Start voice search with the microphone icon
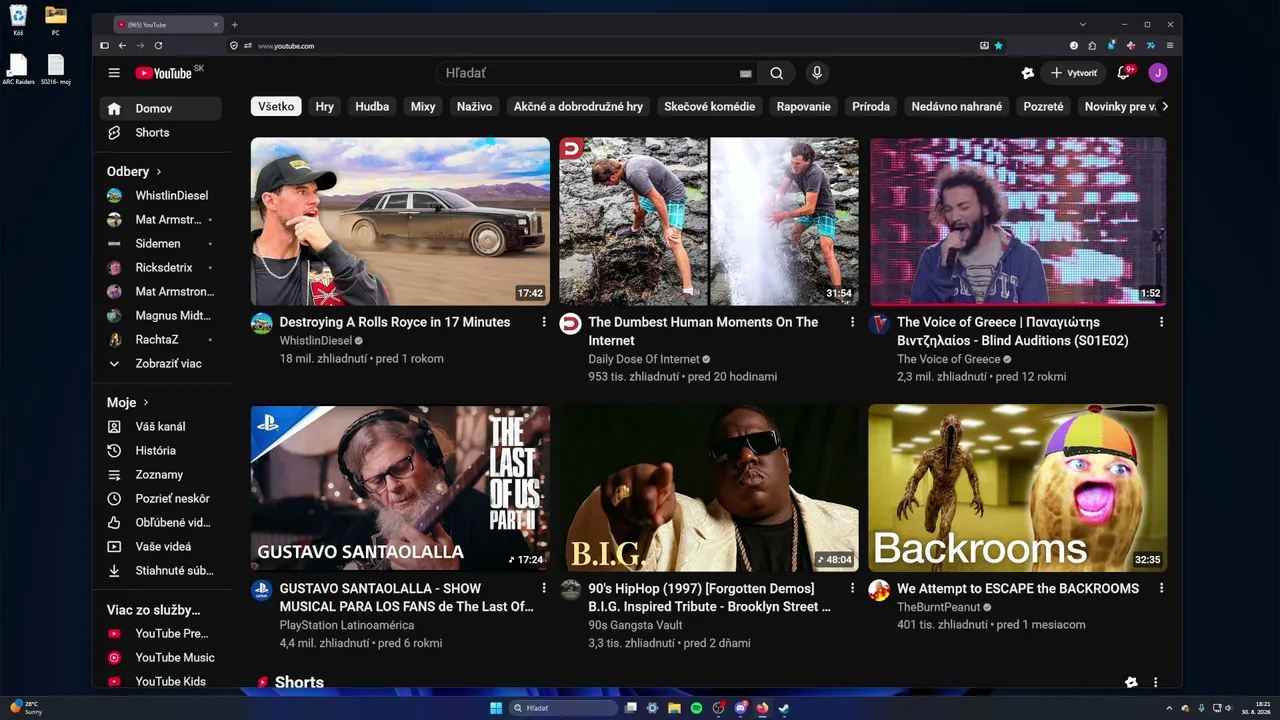 pyautogui.click(x=817, y=73)
